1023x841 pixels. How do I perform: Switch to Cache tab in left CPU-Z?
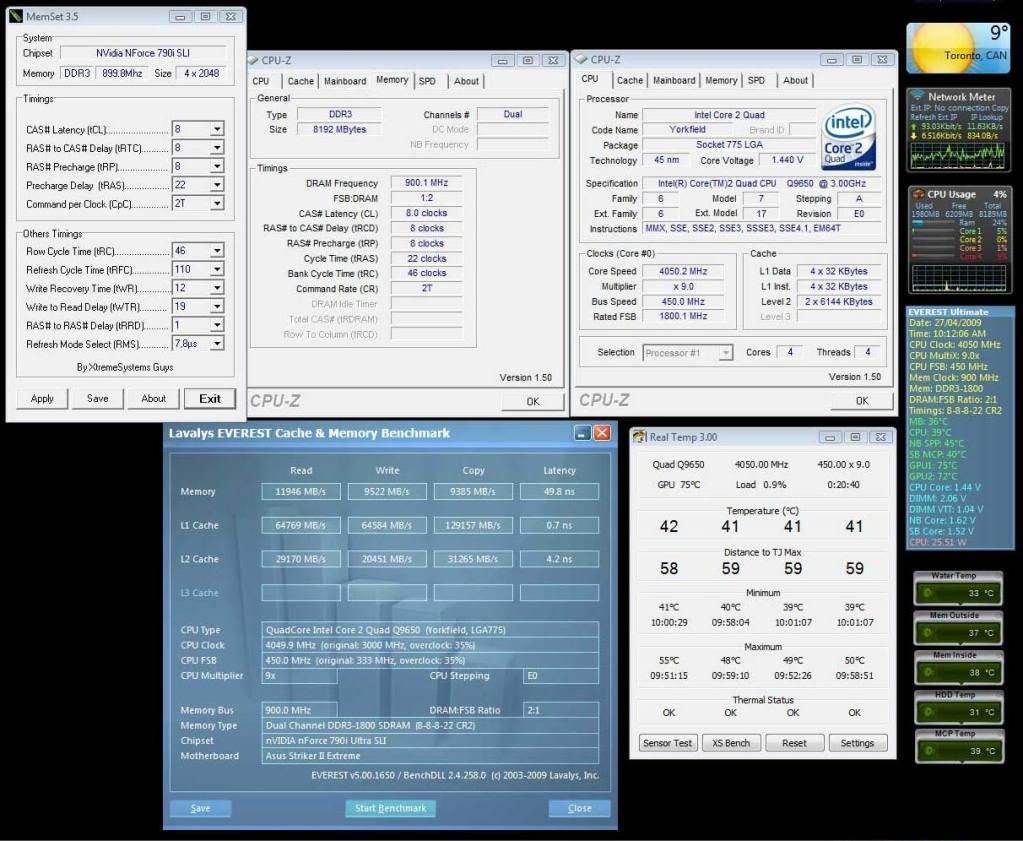click(x=301, y=81)
